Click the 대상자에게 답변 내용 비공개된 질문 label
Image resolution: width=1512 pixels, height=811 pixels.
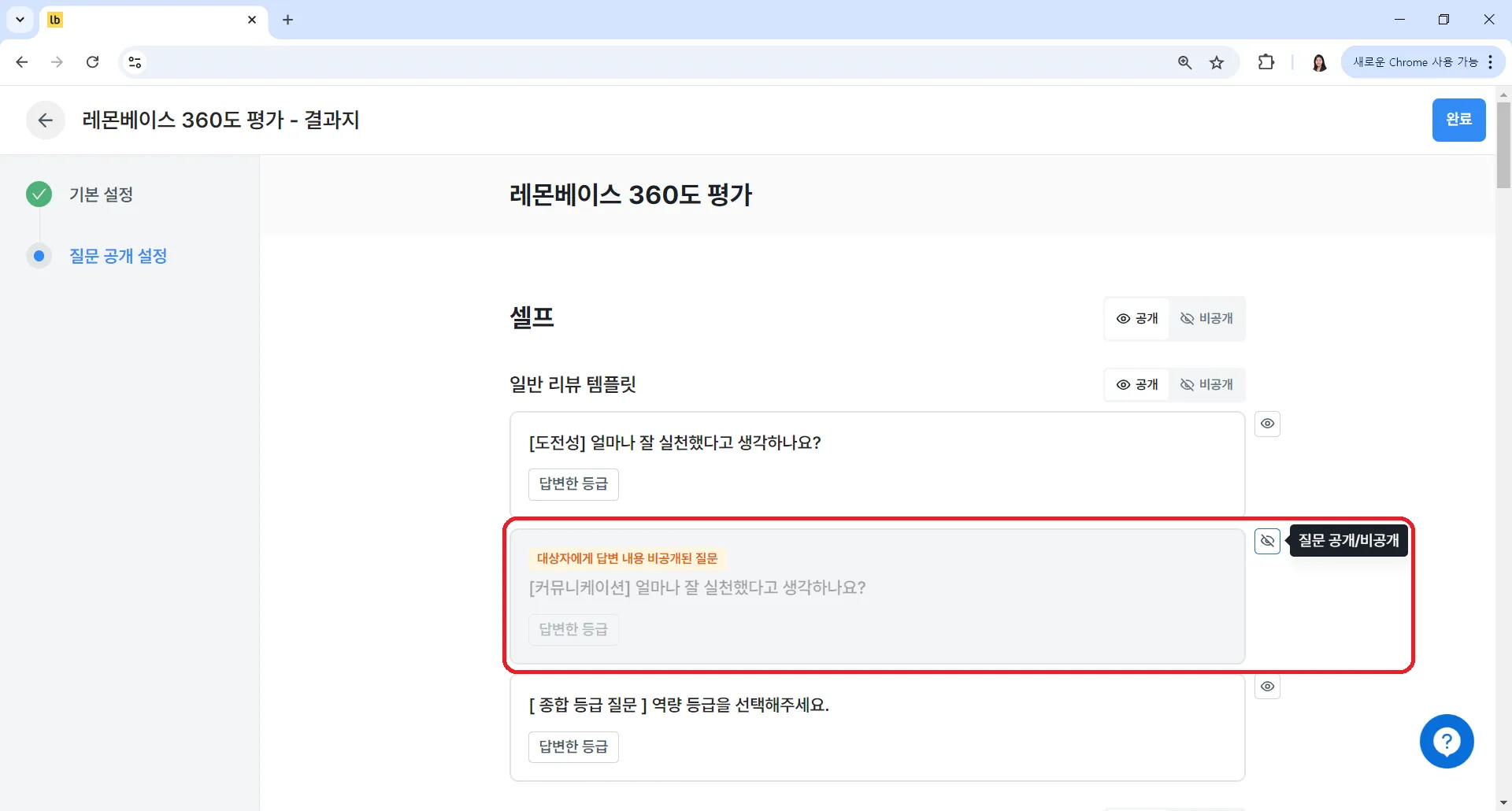coord(627,558)
